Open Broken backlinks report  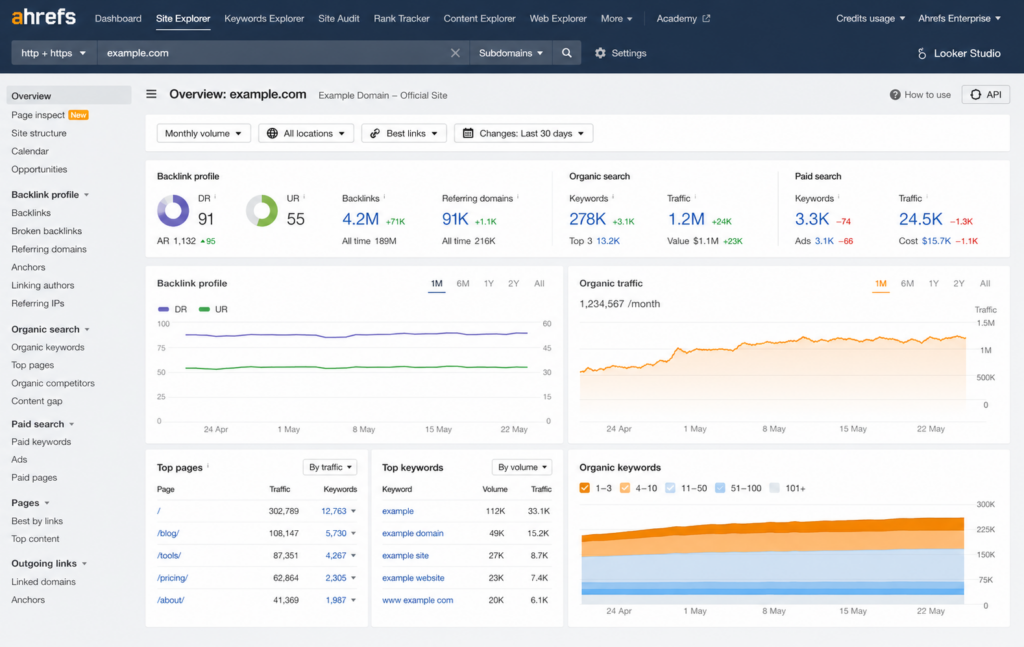[x=46, y=231]
